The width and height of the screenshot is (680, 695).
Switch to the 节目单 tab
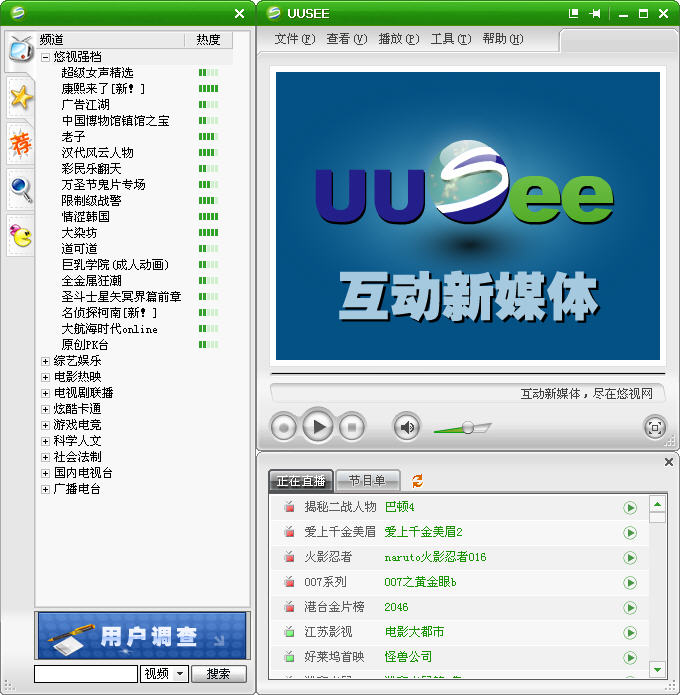(x=368, y=480)
